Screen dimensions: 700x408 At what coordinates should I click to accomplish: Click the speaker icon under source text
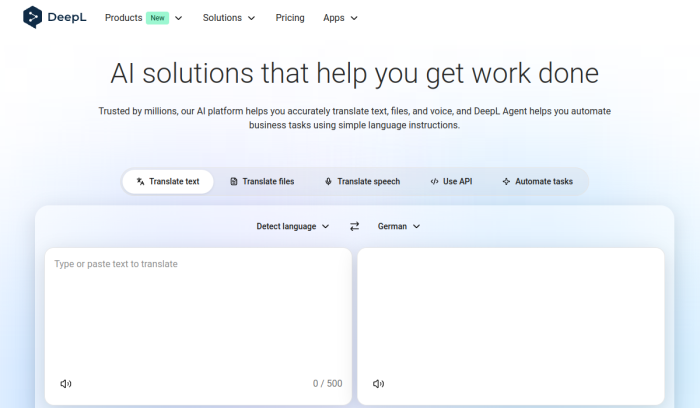[66, 383]
